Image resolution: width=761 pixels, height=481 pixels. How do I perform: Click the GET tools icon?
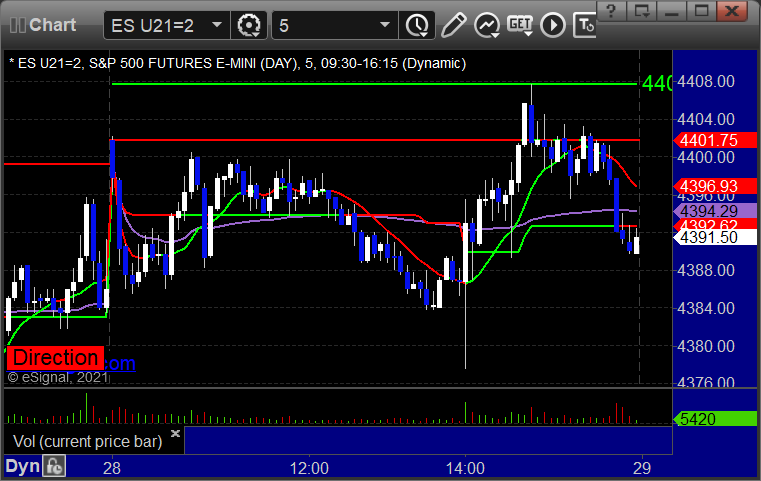point(520,25)
